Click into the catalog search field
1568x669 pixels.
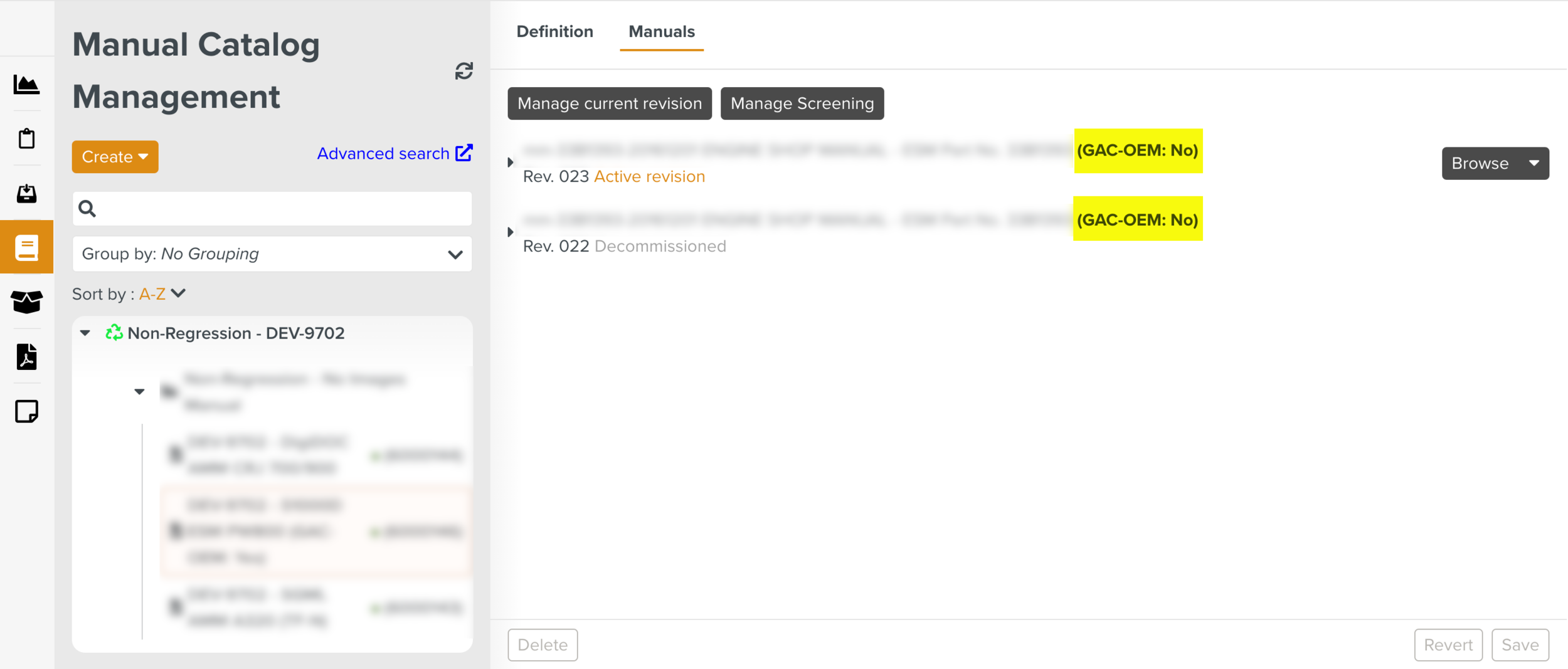(282, 209)
